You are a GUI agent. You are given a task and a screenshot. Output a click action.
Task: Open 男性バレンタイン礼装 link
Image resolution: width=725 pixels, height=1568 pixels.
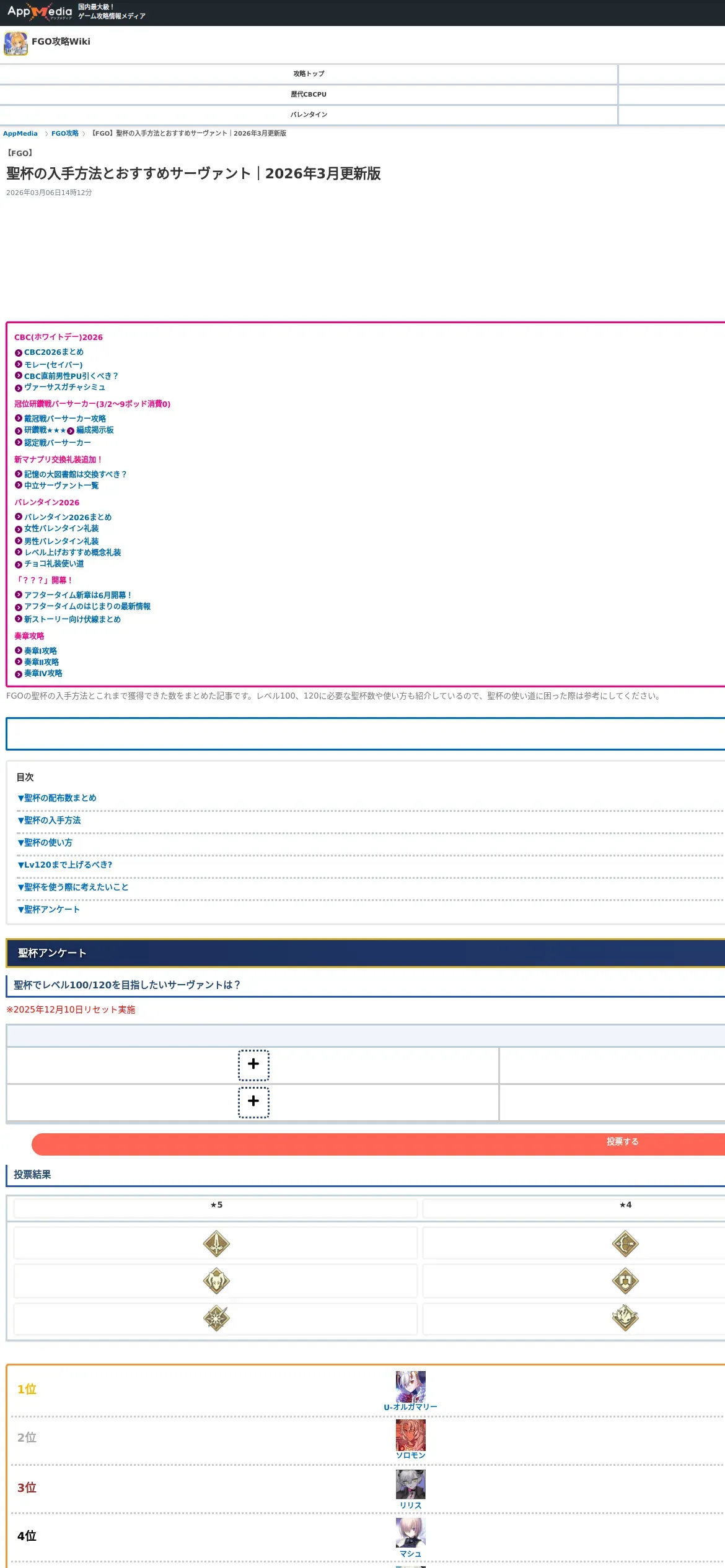click(x=61, y=542)
